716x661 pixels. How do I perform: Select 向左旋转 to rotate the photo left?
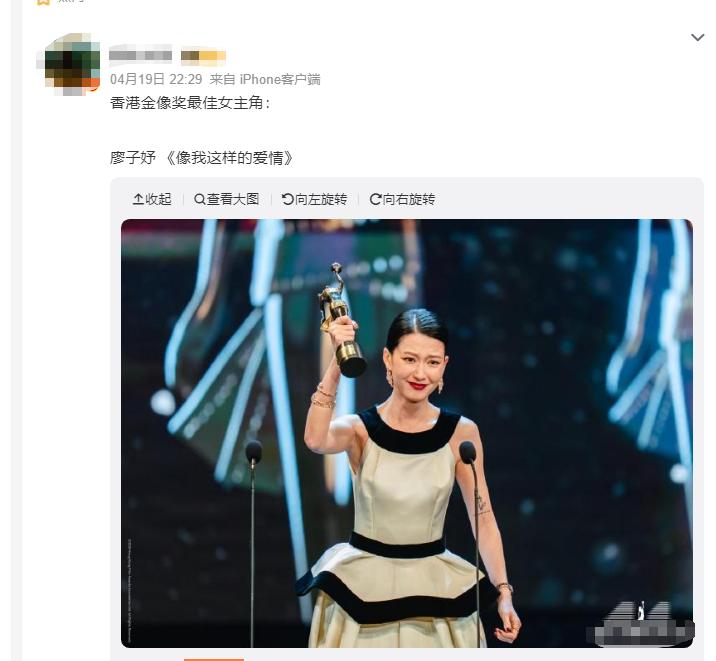[321, 199]
